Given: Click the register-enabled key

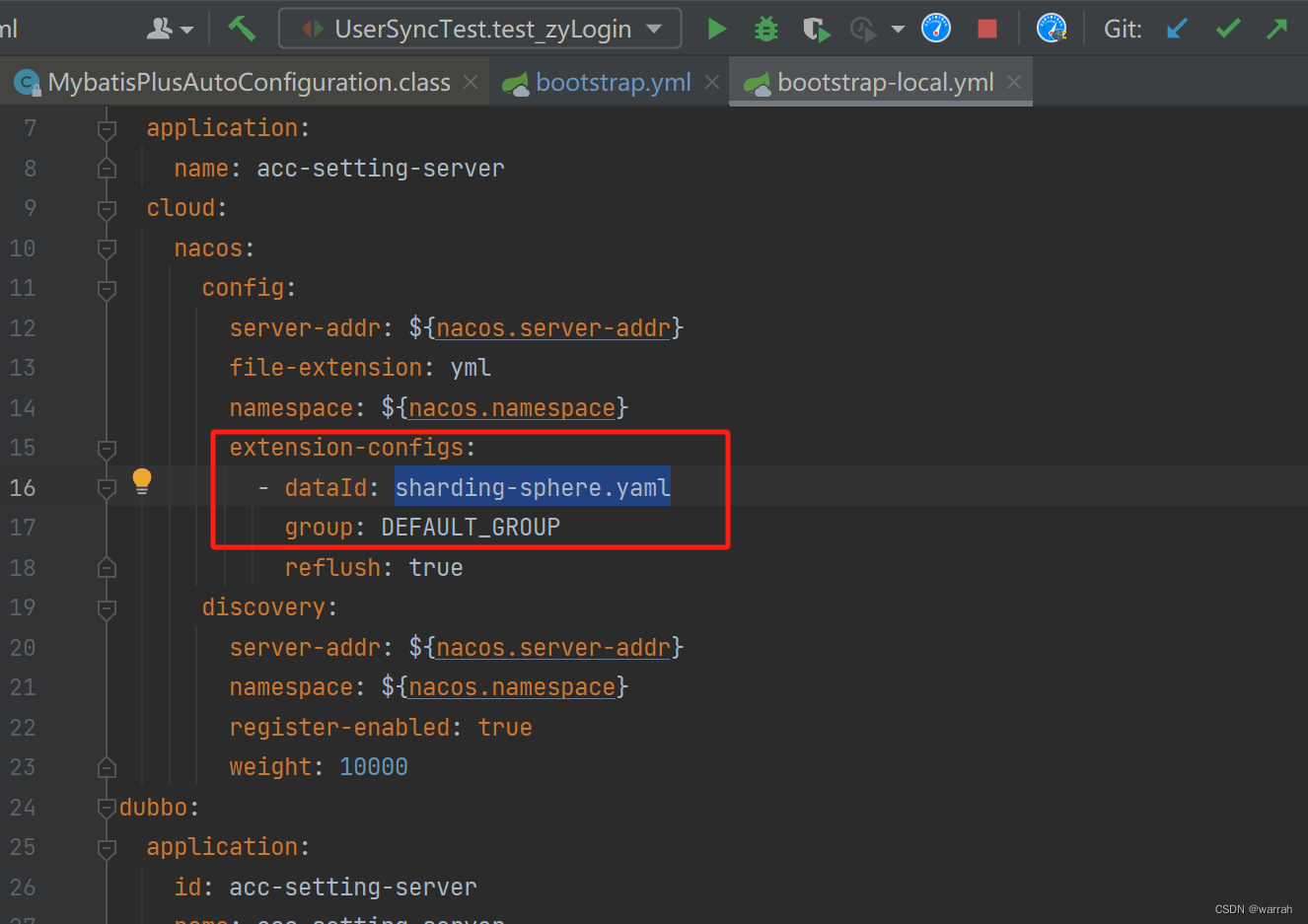Looking at the screenshot, I should coord(339,727).
